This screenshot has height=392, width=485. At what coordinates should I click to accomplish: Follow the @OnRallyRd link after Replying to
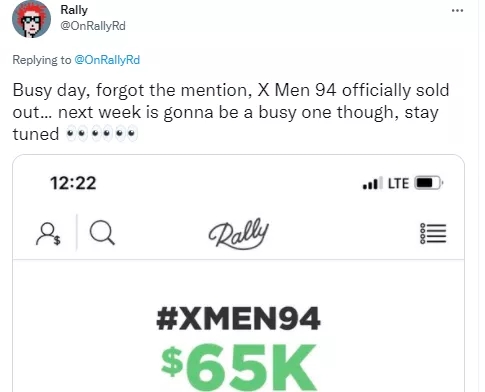click(107, 60)
